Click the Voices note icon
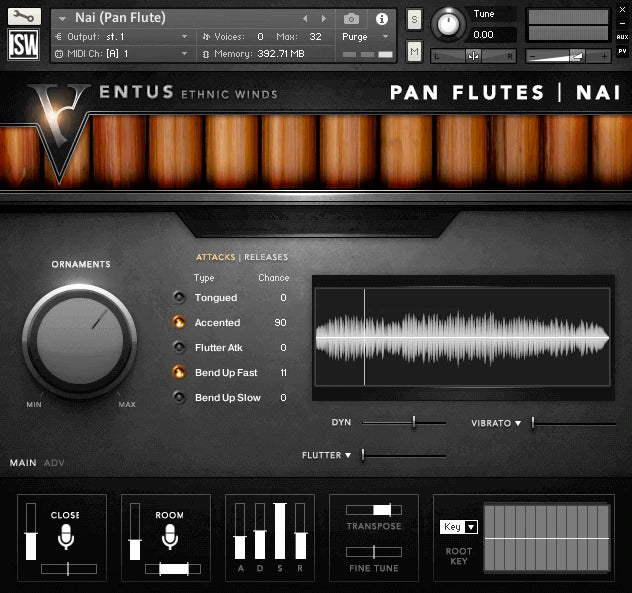Viewport: 632px width, 593px height. (x=206, y=37)
